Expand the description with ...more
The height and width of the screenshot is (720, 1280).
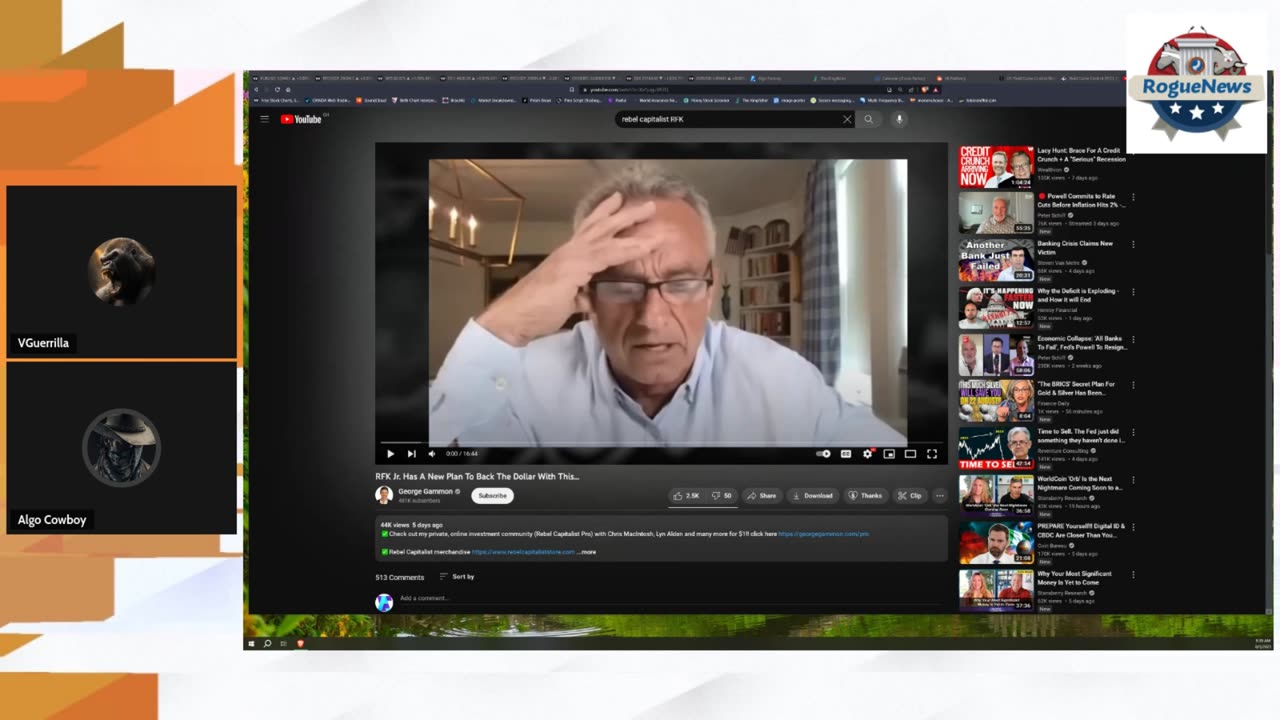[x=587, y=552]
